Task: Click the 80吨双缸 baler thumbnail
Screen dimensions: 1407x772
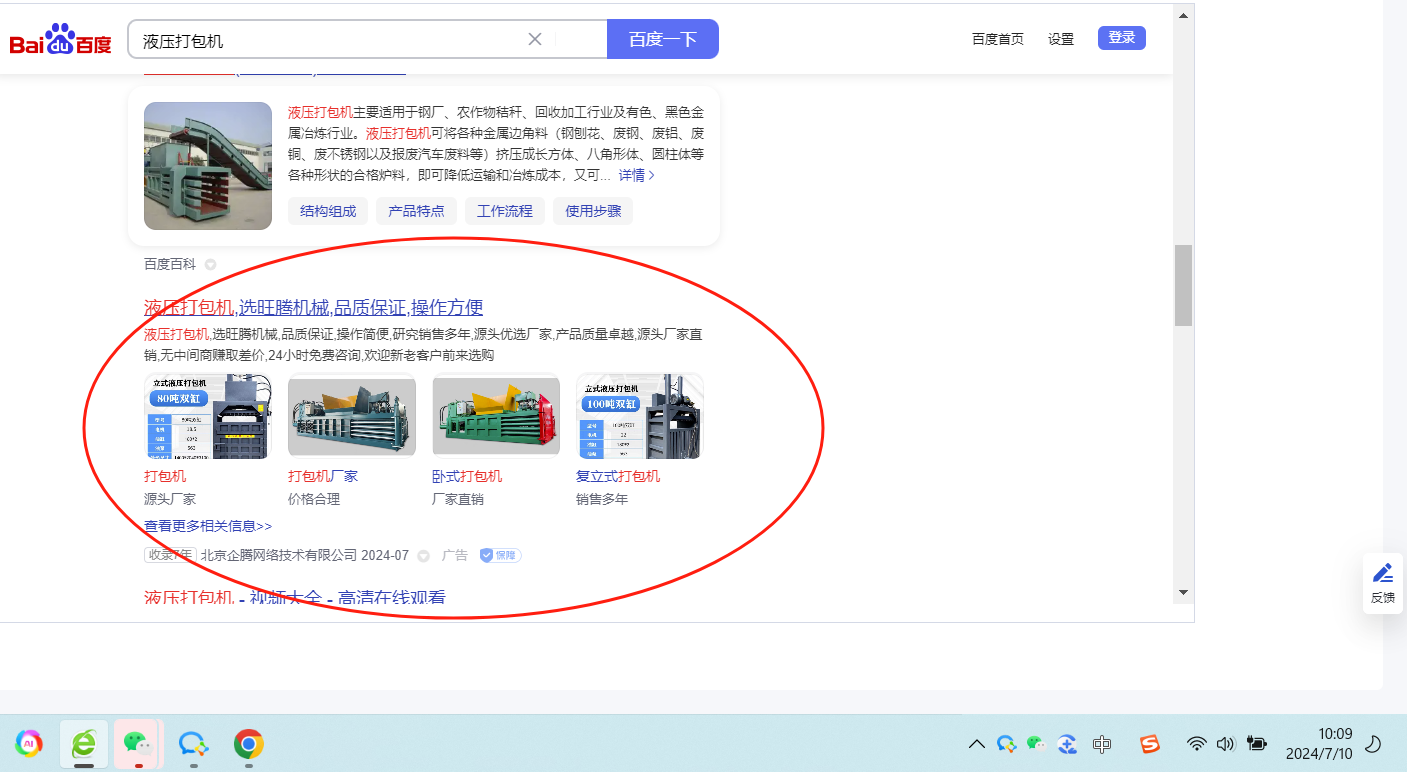Action: pos(208,416)
